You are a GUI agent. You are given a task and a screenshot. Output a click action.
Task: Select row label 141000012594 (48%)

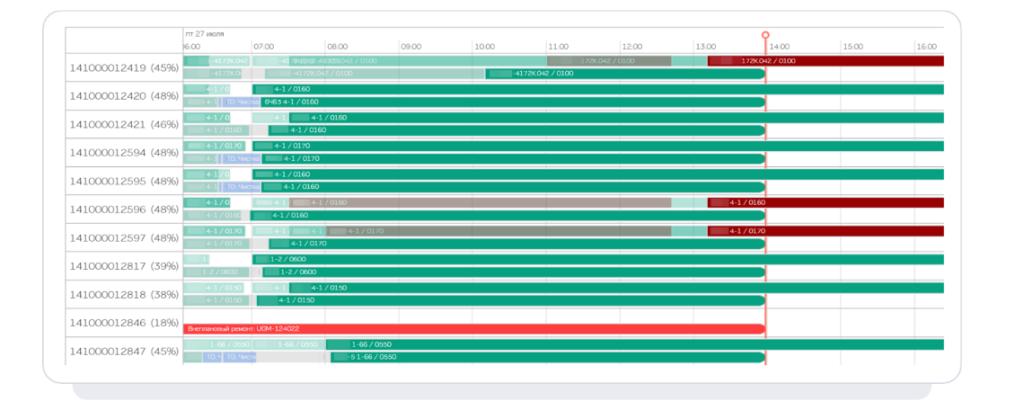pos(124,153)
